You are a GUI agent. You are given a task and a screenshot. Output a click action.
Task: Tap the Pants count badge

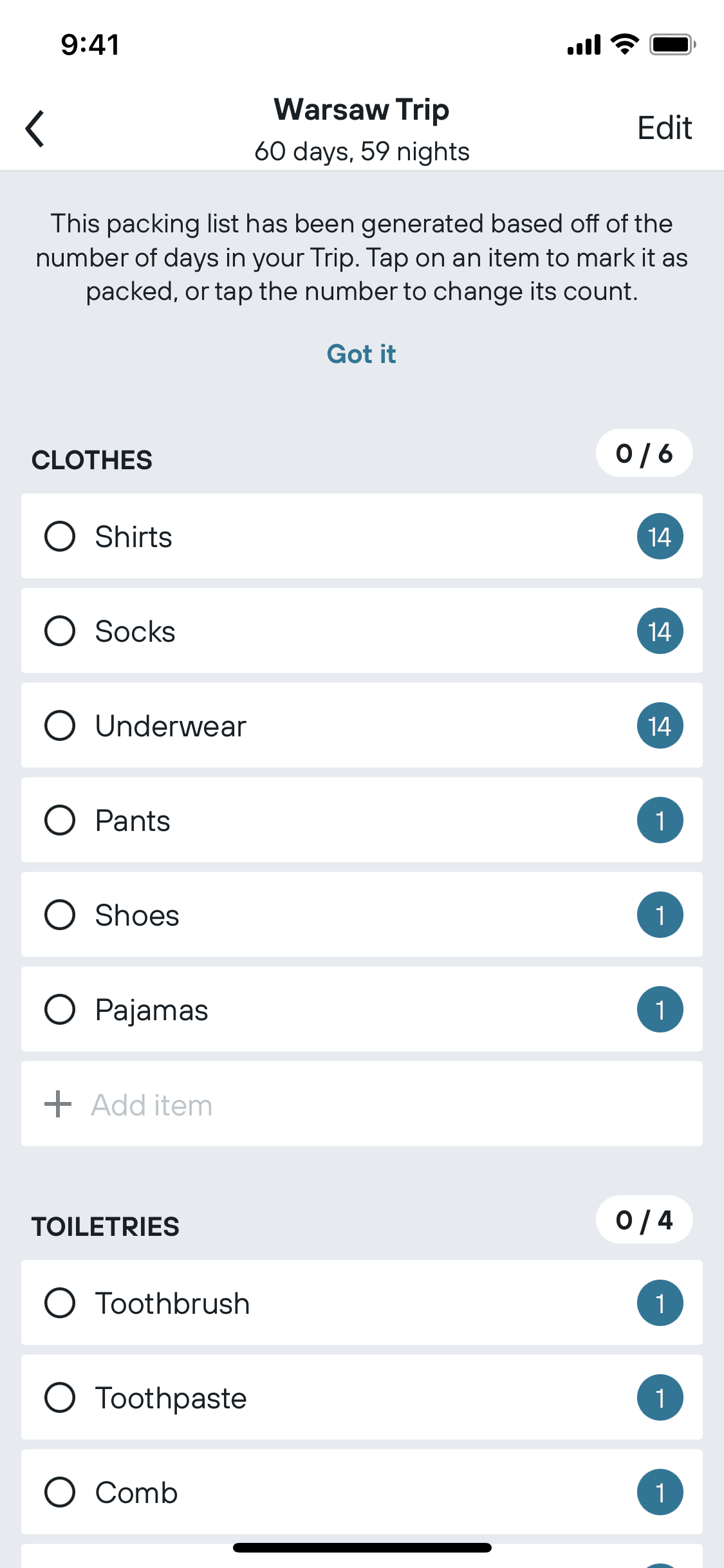(660, 820)
